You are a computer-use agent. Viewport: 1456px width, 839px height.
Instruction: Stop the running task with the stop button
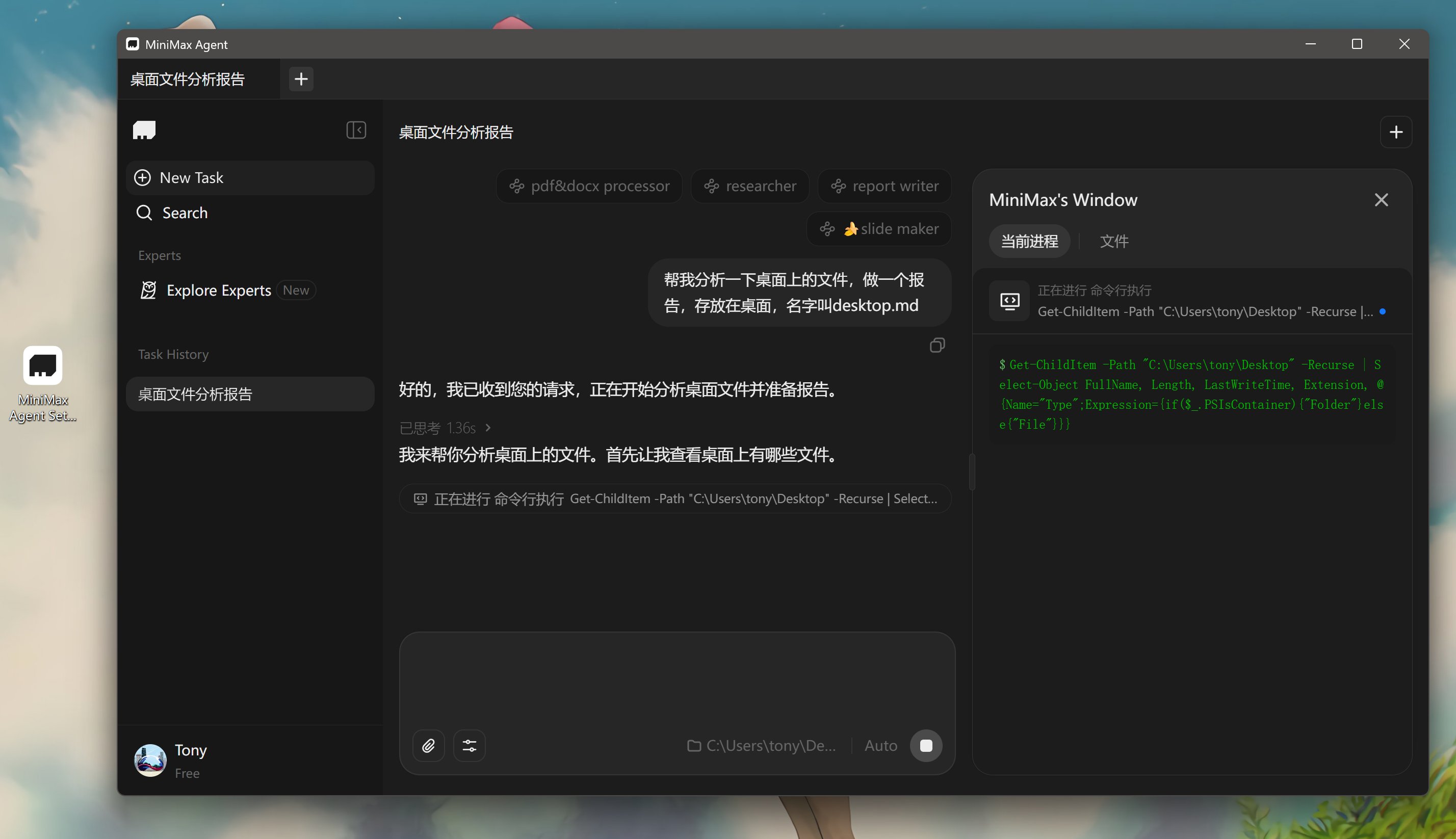pyautogui.click(x=925, y=746)
